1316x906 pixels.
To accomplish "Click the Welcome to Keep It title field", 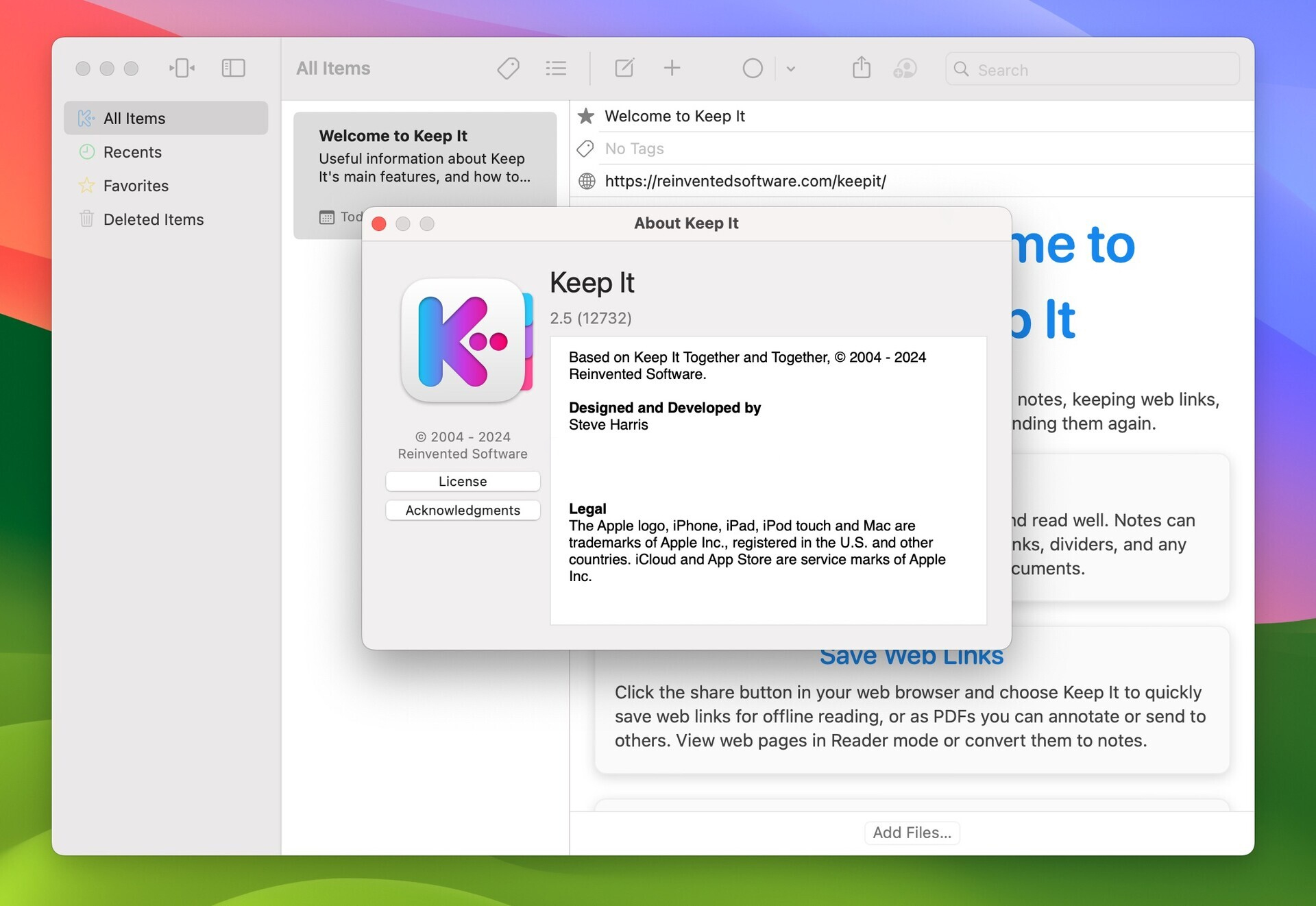I will click(x=925, y=117).
